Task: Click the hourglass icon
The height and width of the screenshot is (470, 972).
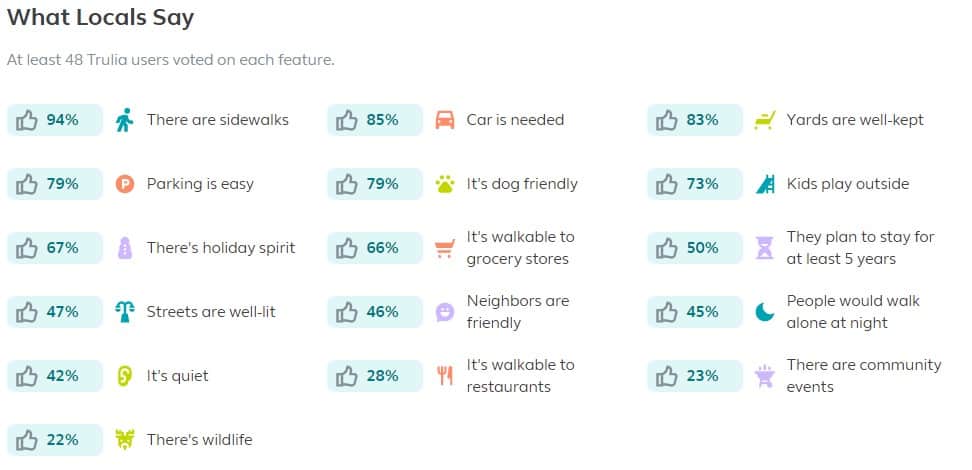Action: pyautogui.click(x=764, y=248)
